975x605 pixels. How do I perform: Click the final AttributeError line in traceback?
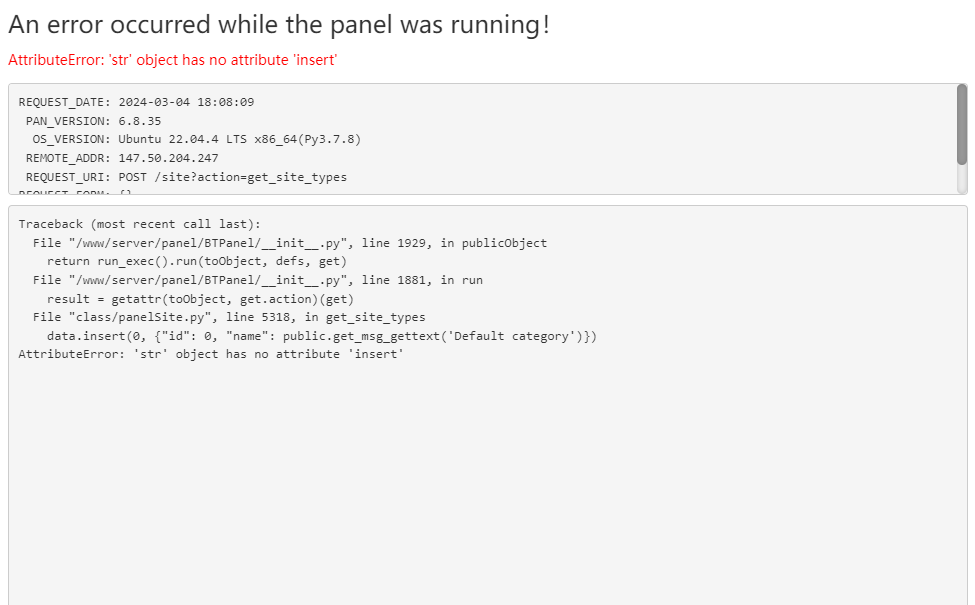pos(210,354)
